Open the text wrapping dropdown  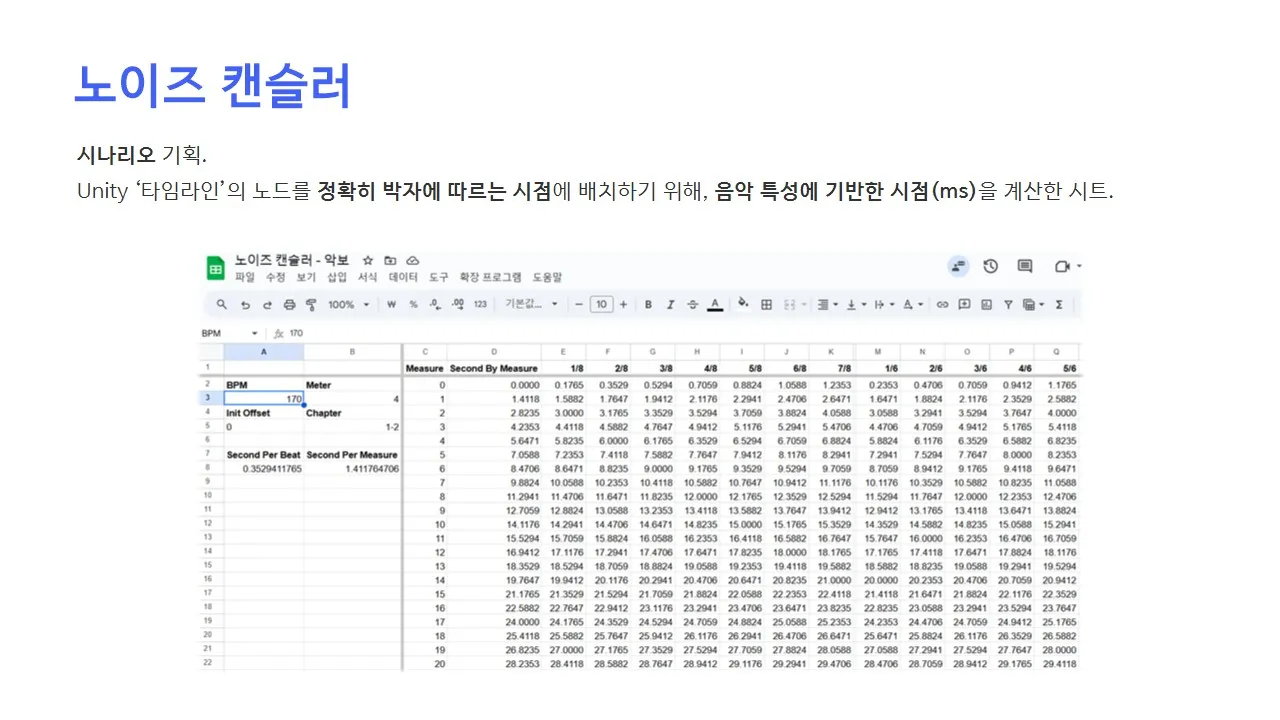(x=884, y=305)
